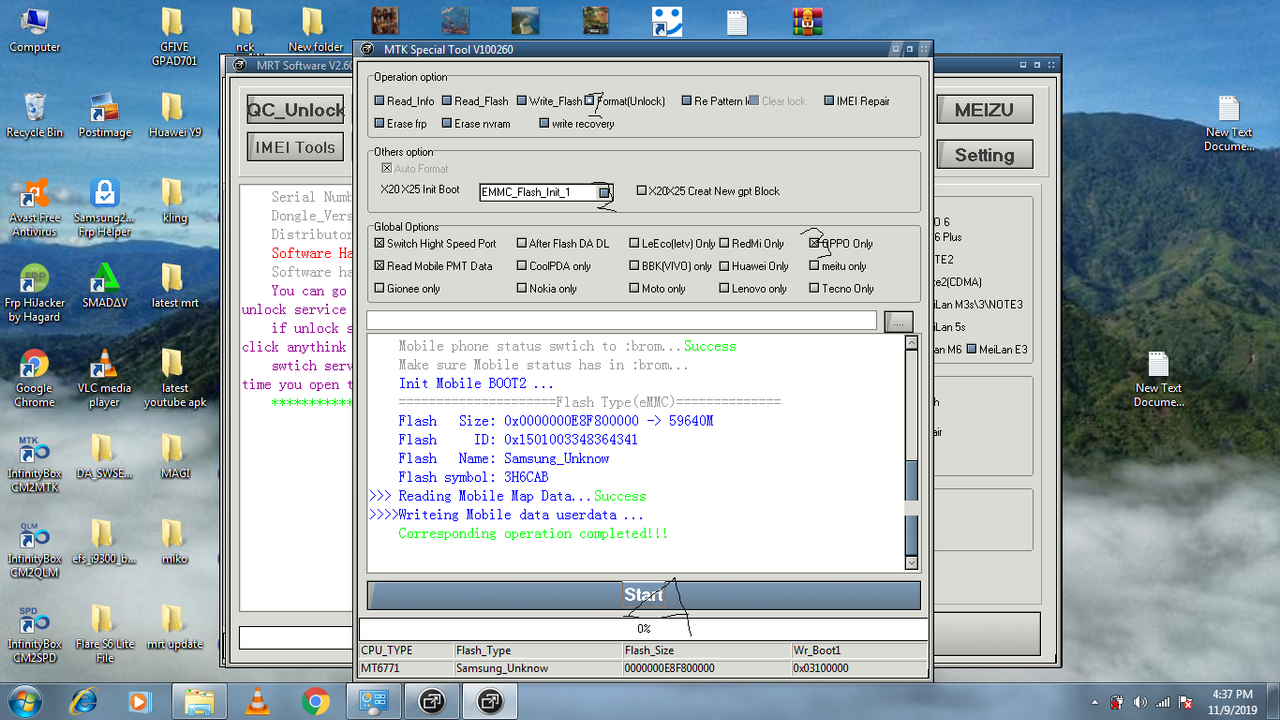Check the Erase nvram option

pos(447,124)
